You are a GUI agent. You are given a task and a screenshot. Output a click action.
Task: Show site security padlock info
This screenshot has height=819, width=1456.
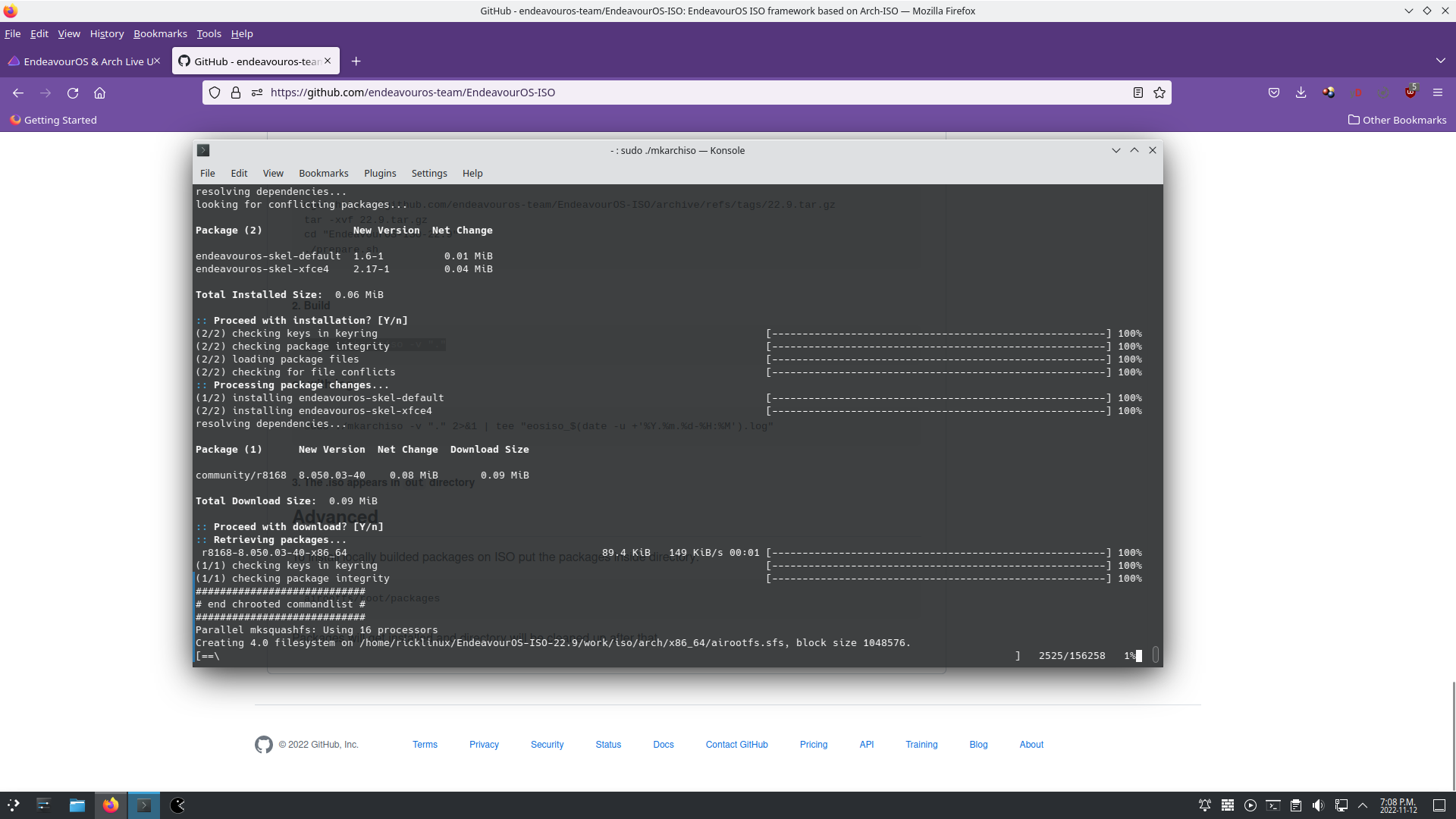tap(236, 93)
